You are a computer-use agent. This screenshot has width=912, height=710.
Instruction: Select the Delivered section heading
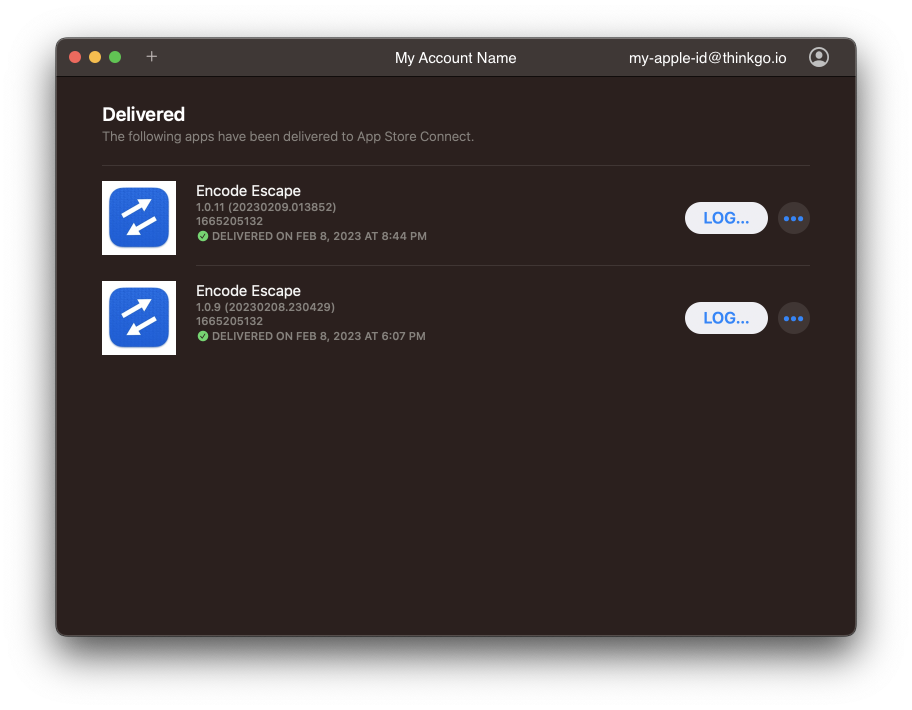(143, 115)
